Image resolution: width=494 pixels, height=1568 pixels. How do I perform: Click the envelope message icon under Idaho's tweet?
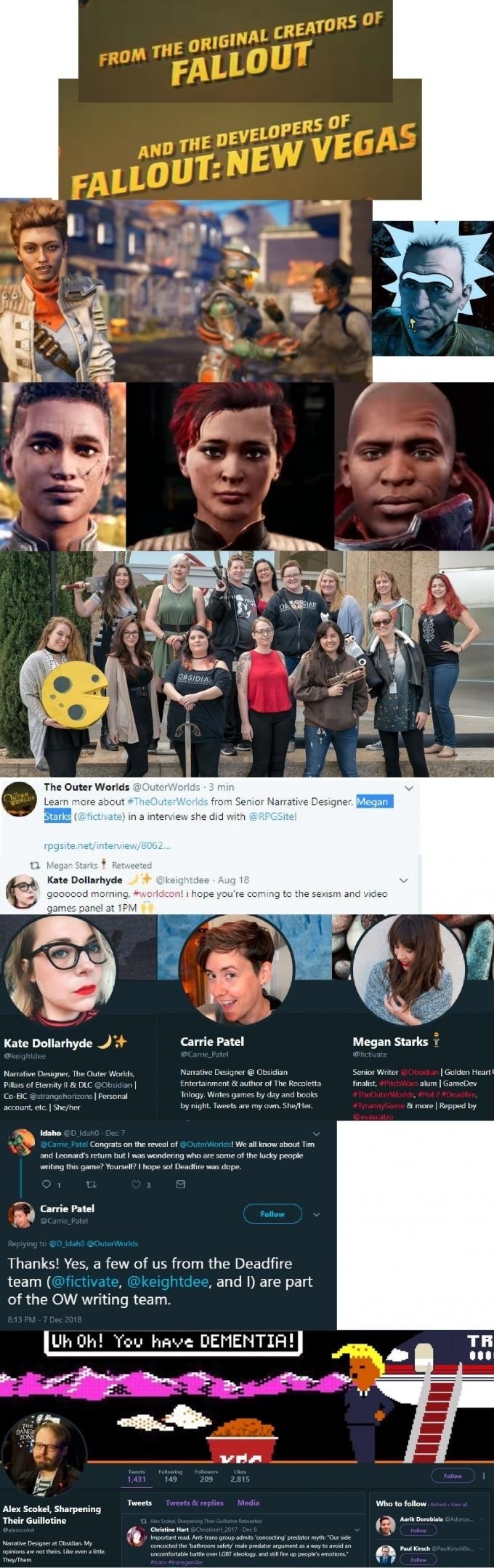click(181, 1184)
